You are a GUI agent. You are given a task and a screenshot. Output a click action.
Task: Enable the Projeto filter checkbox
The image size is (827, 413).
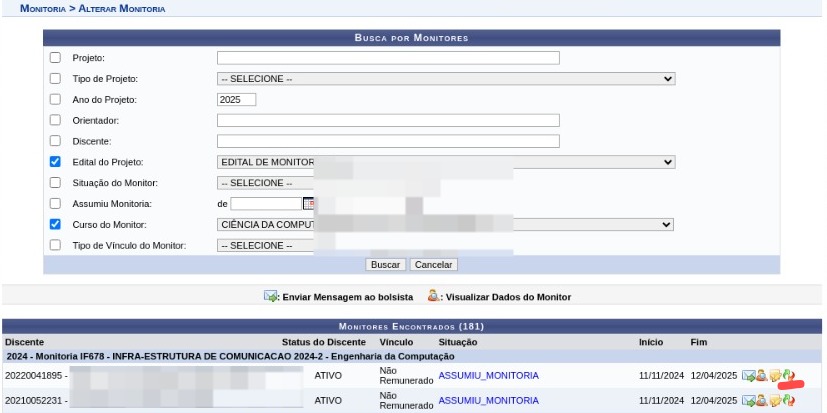click(x=55, y=57)
